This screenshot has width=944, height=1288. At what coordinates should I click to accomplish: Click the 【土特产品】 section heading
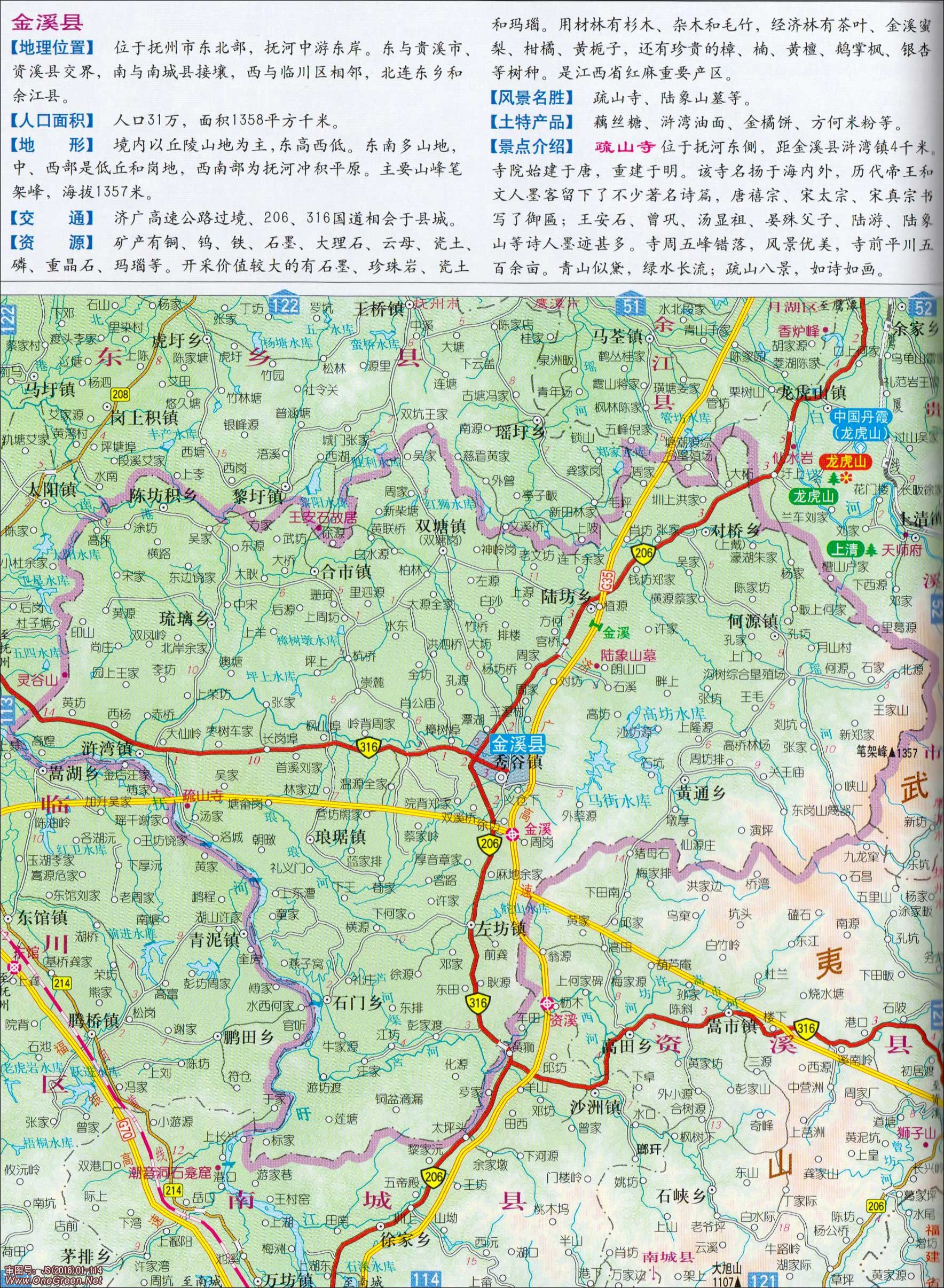click(532, 122)
